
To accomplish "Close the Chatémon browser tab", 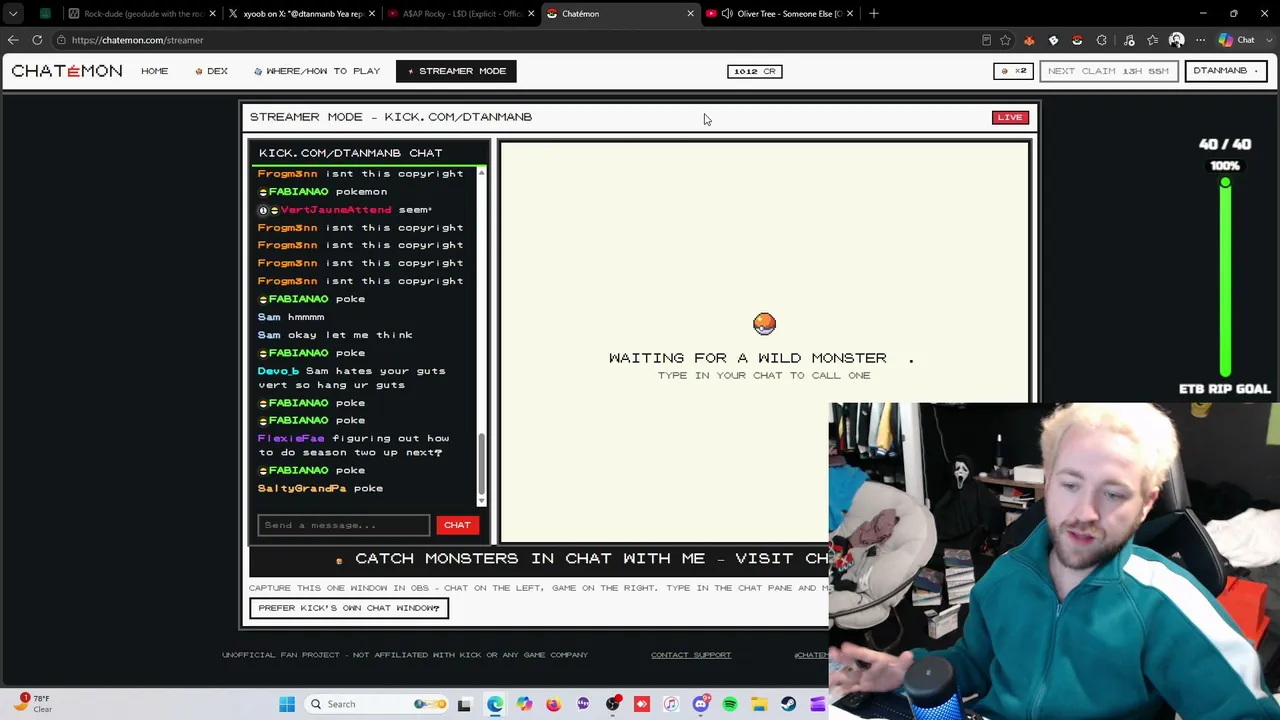I will (690, 14).
